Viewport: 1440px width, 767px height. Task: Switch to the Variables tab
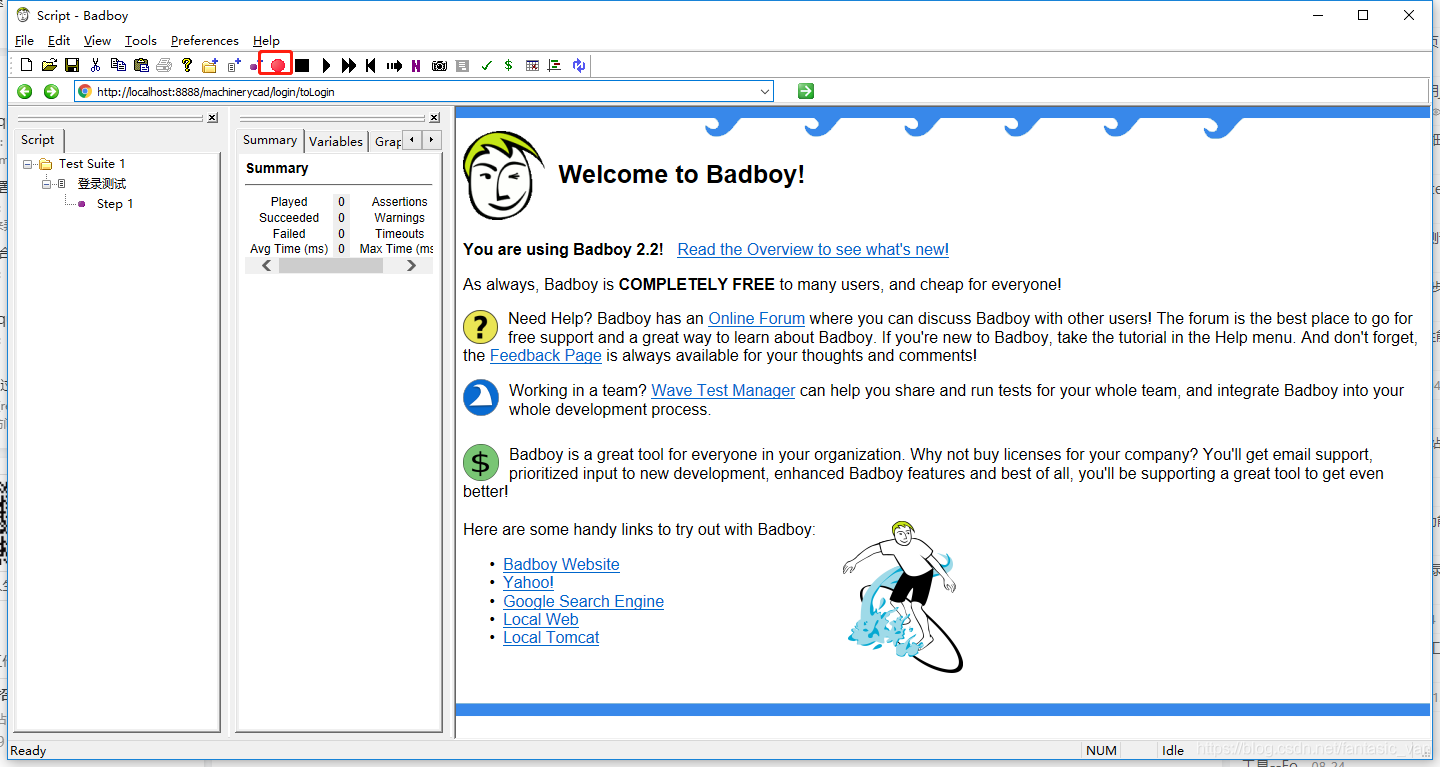point(336,141)
